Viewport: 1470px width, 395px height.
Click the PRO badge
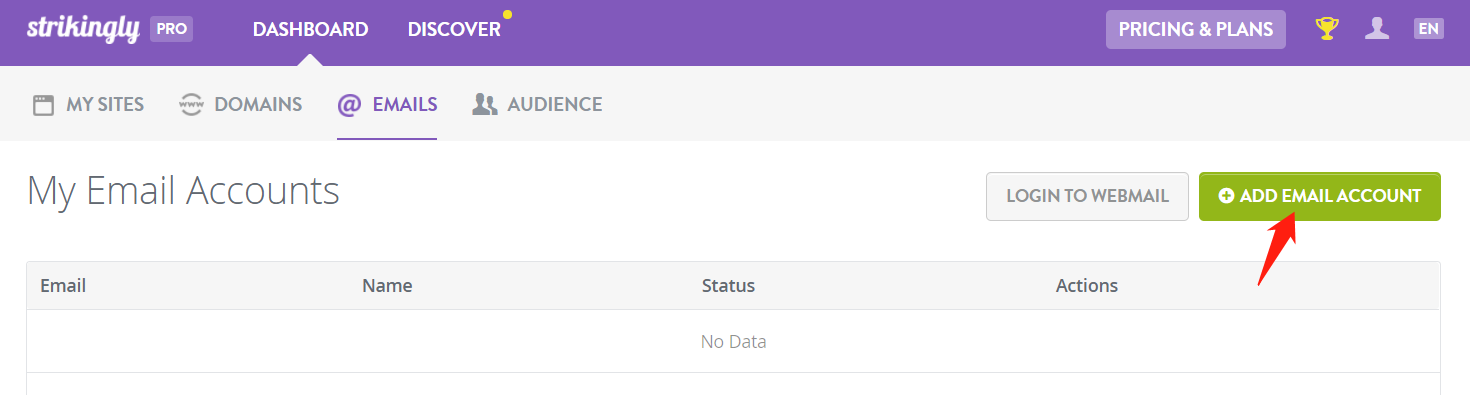tap(171, 29)
